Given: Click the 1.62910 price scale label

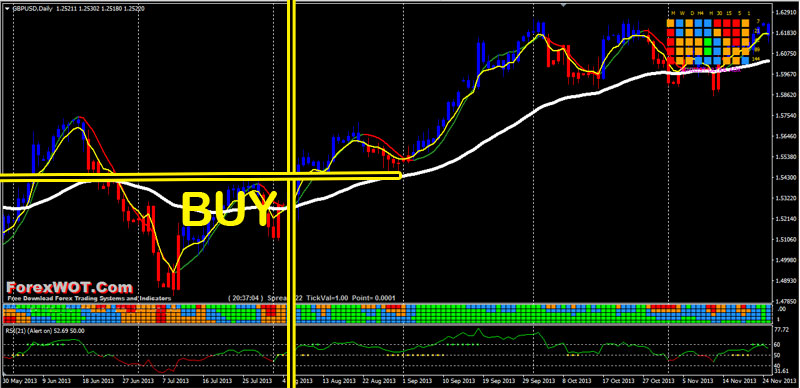Looking at the screenshot, I should pos(786,12).
